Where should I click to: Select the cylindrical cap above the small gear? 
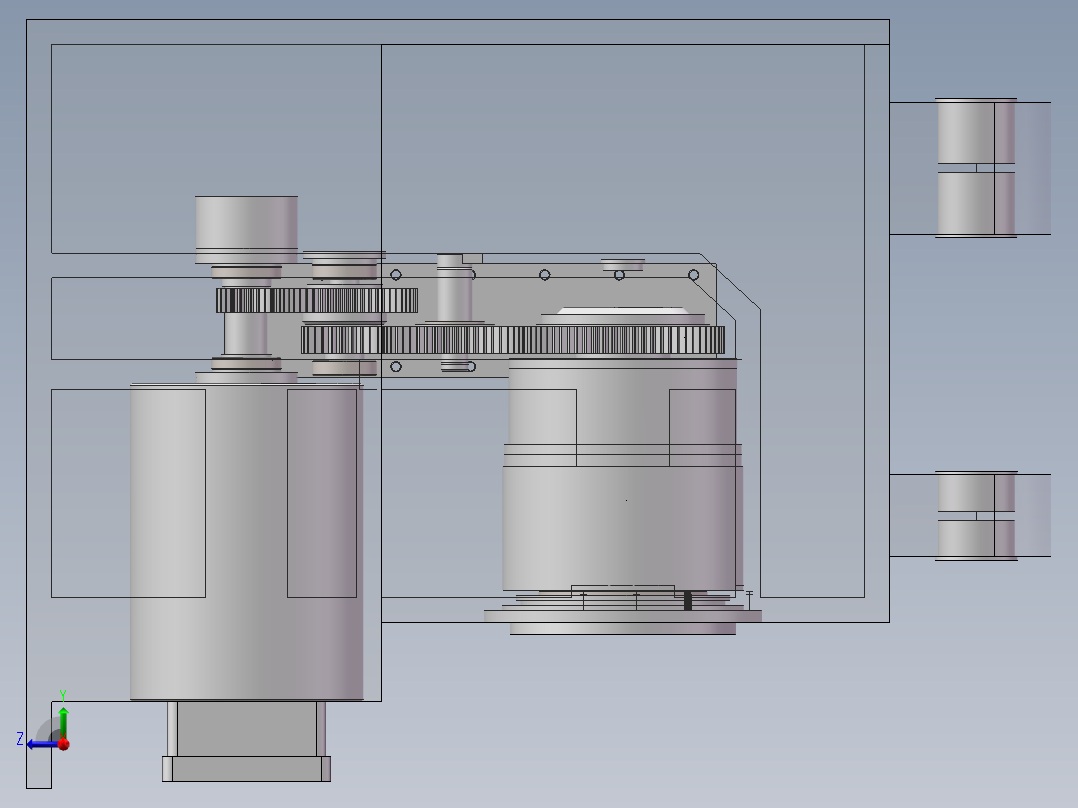coord(246,230)
